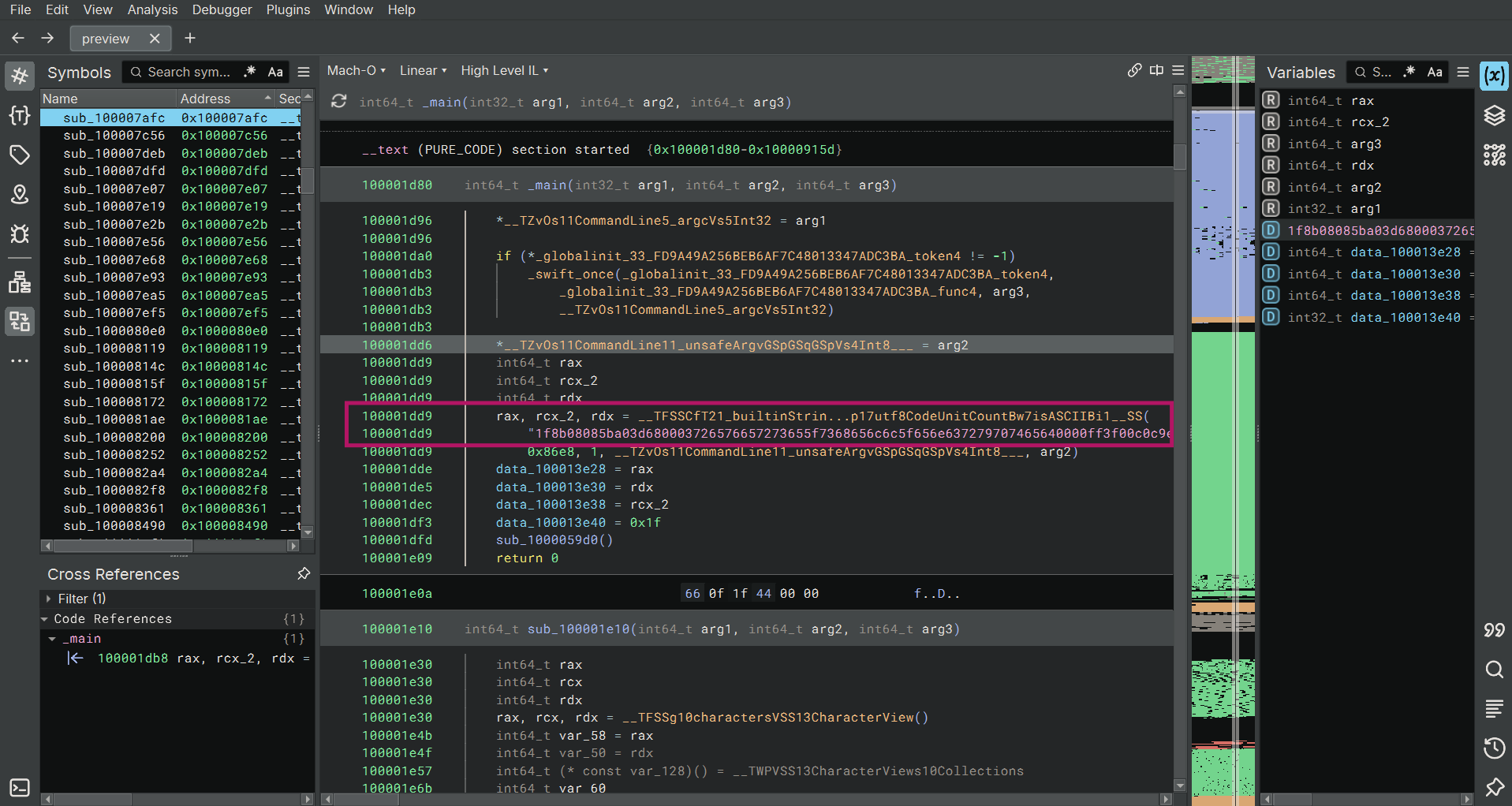The image size is (1512, 806).
Task: Click the refresh icon beside _main signature
Action: tap(339, 101)
